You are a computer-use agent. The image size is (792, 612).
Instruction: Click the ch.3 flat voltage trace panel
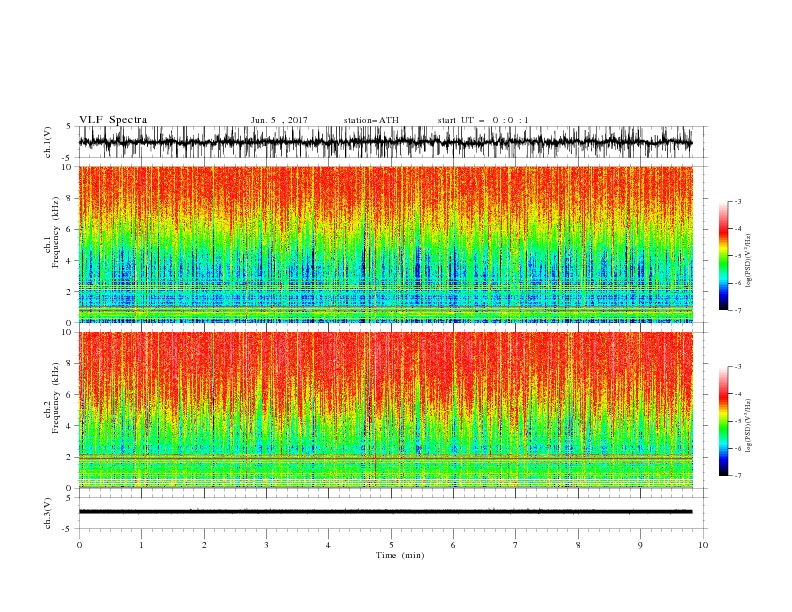click(392, 513)
